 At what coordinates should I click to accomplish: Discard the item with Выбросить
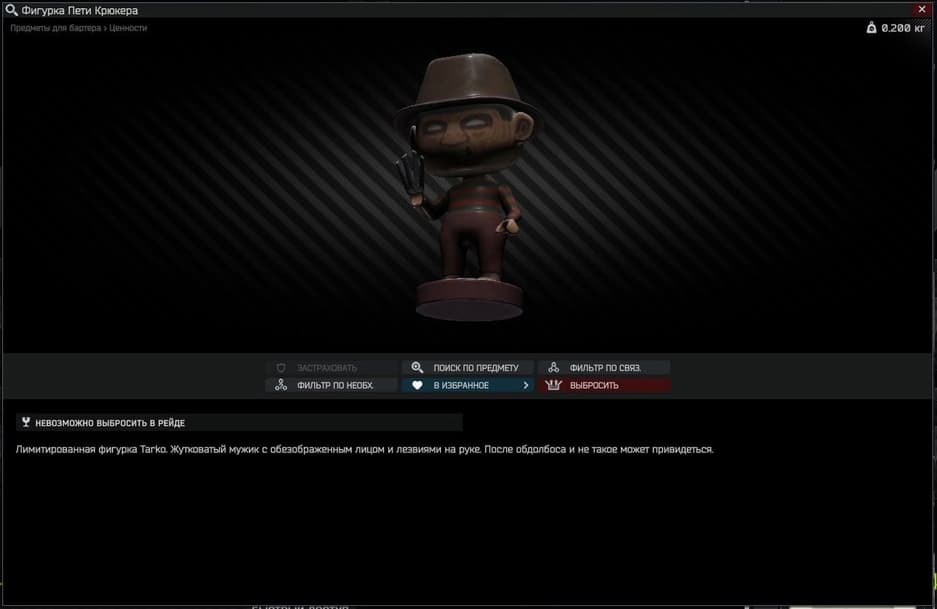click(x=604, y=385)
